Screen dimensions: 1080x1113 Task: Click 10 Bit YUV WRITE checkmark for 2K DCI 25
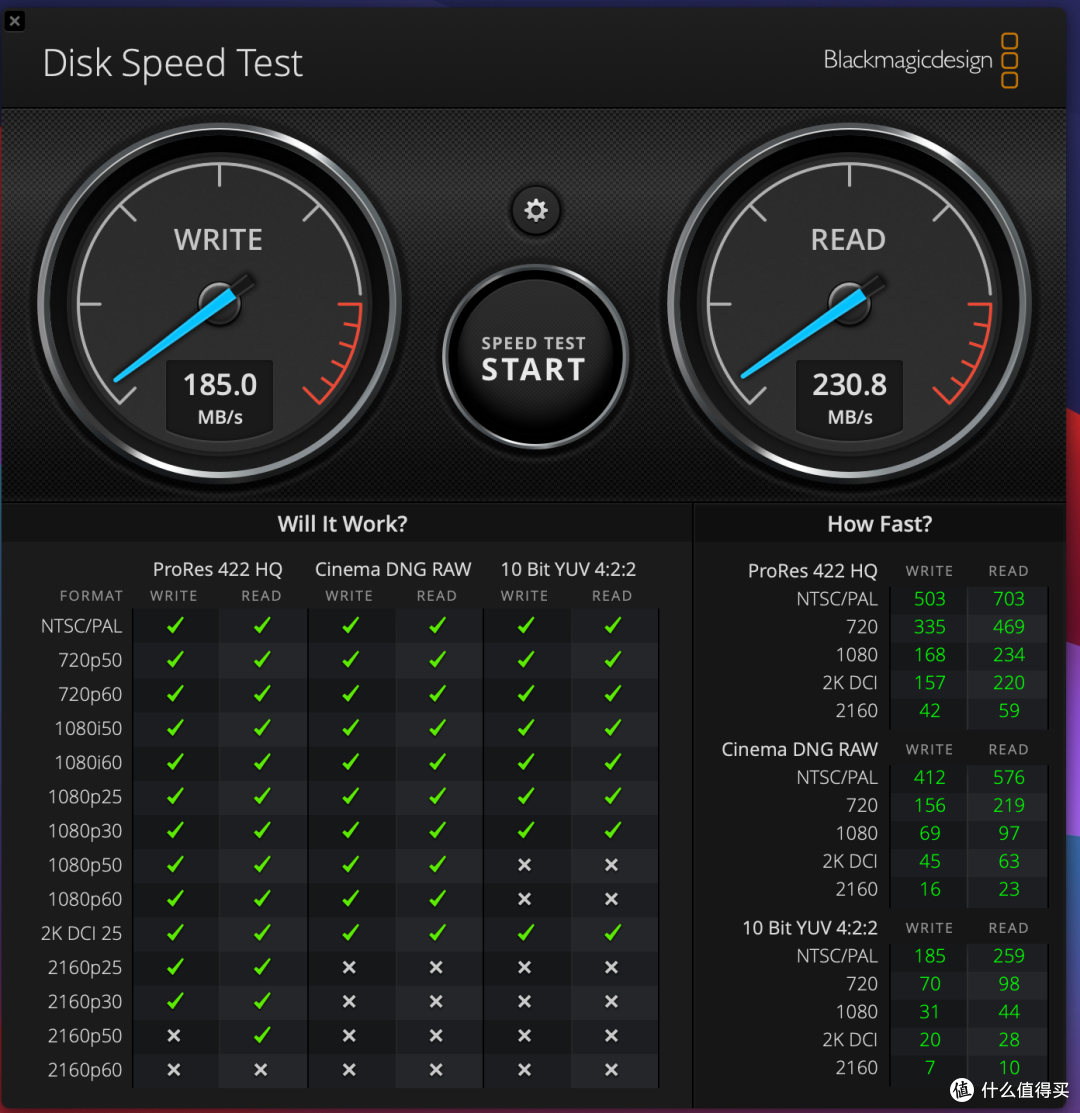[x=525, y=932]
